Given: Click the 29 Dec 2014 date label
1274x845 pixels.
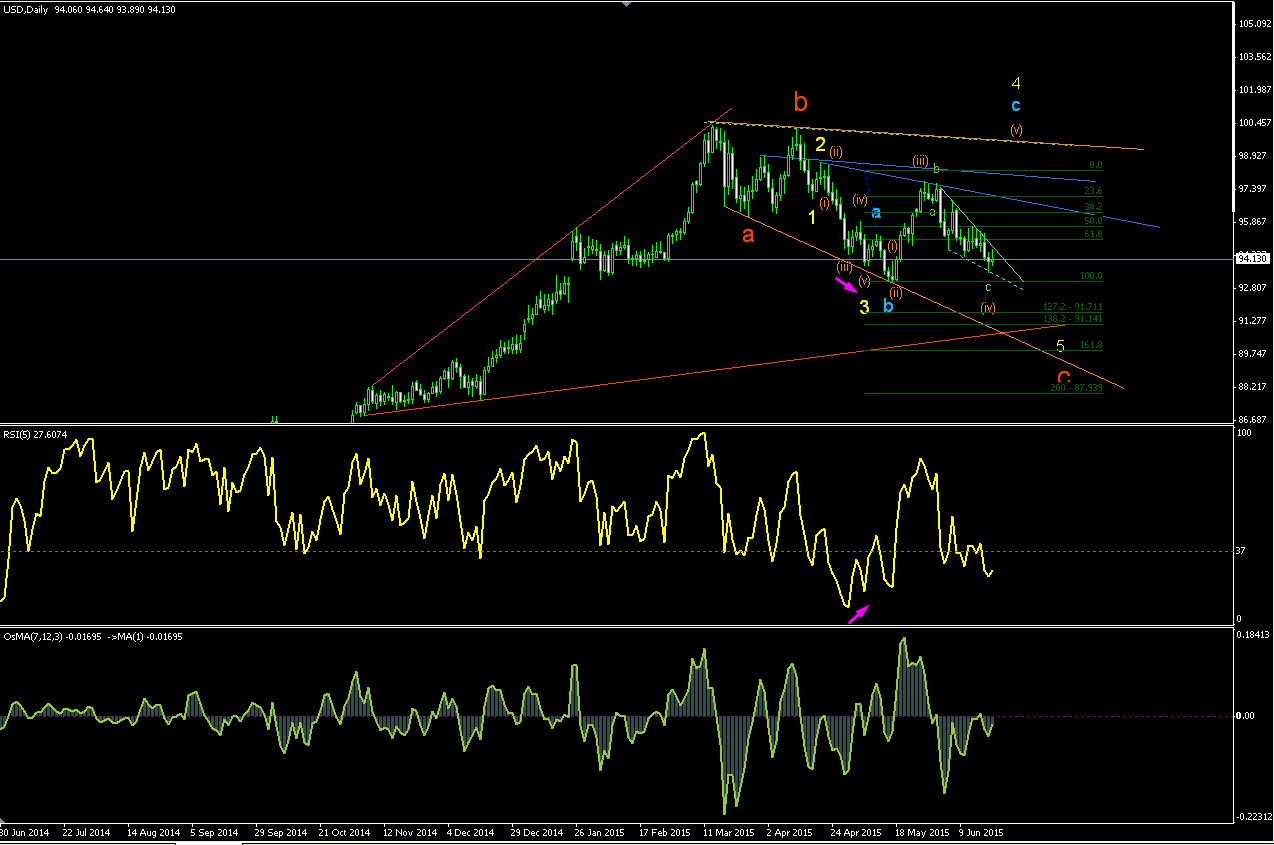Looking at the screenshot, I should pos(536,832).
